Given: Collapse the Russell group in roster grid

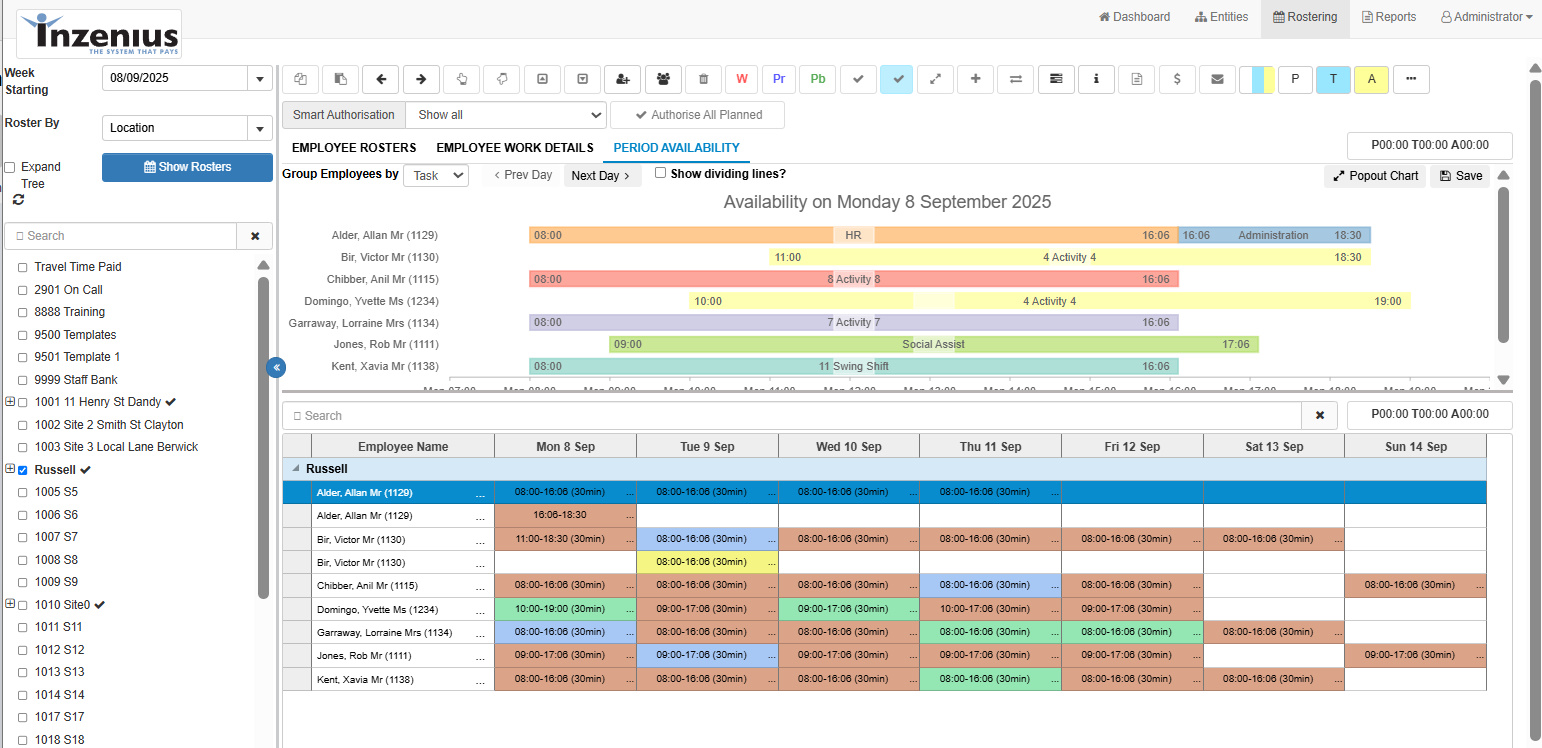Looking at the screenshot, I should coord(295,469).
